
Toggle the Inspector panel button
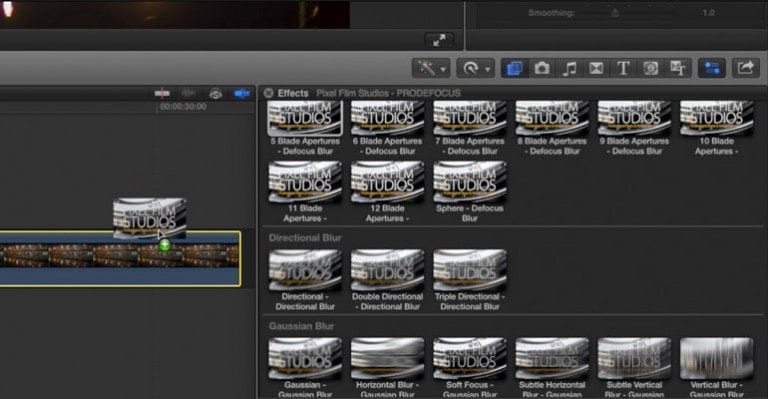712,68
